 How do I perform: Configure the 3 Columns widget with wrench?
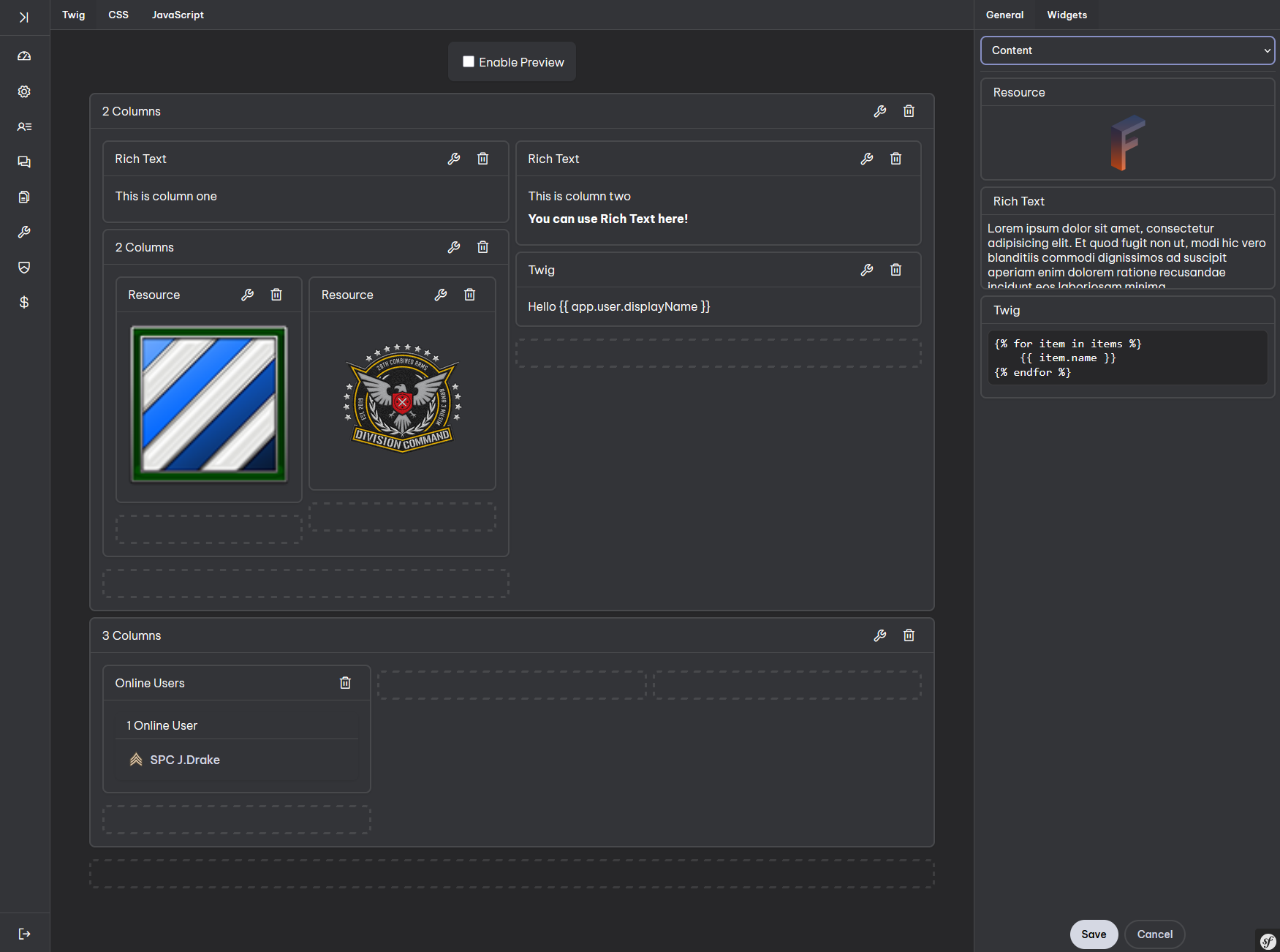[x=880, y=635]
